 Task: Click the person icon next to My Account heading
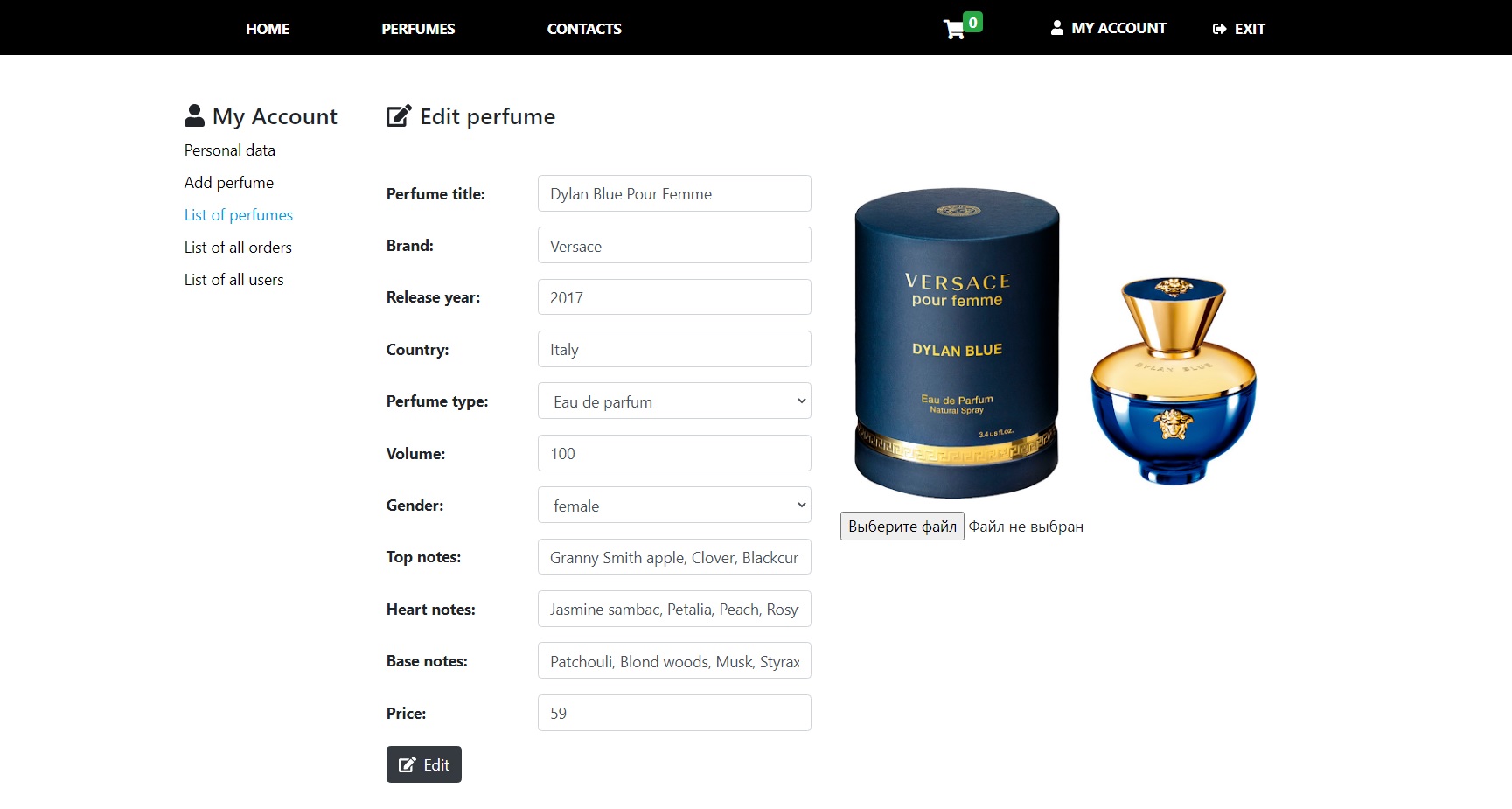pos(194,115)
